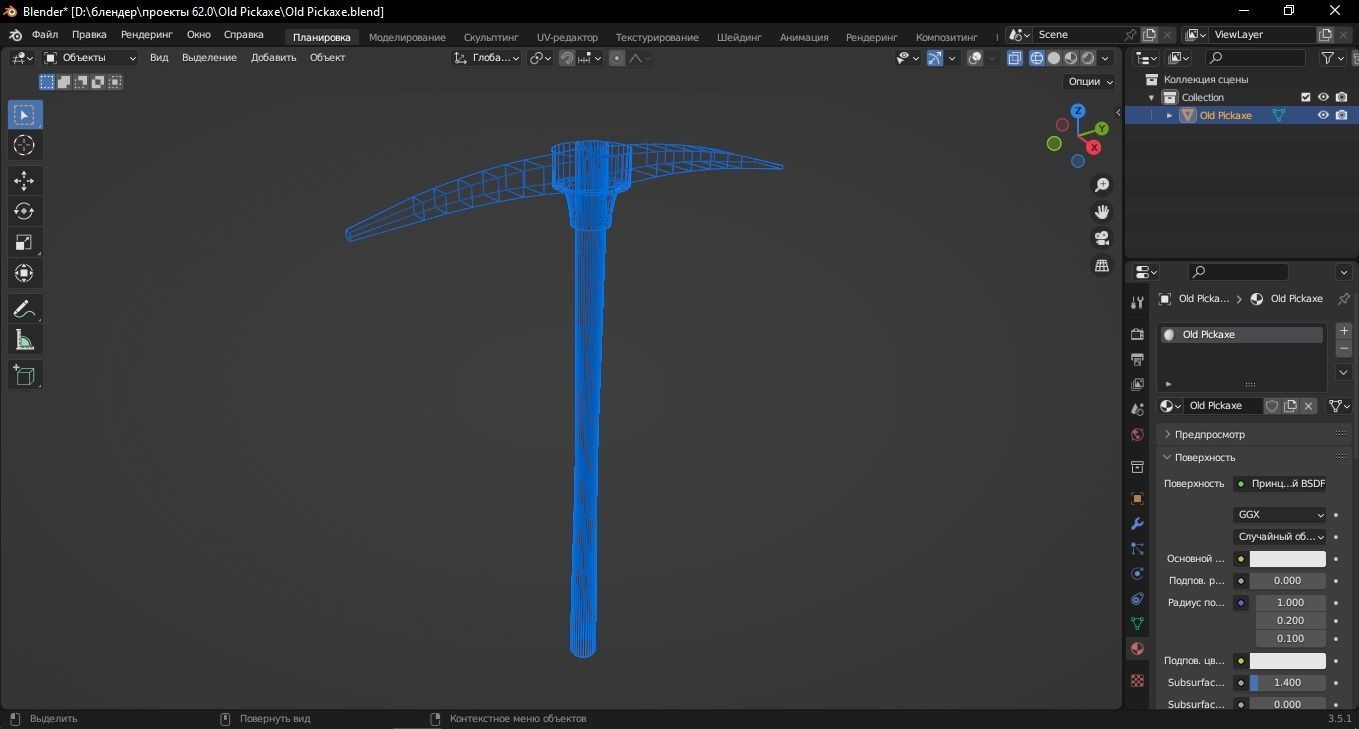The image size is (1359, 729).
Task: Open View Layer properties tab
Action: [1137, 384]
